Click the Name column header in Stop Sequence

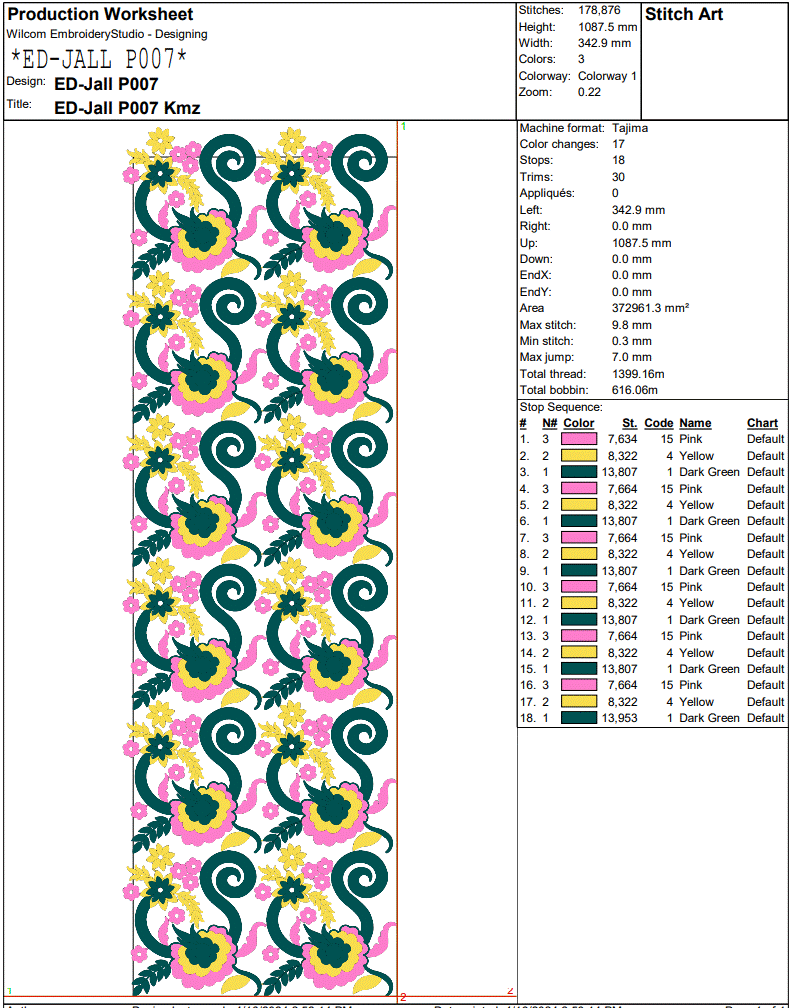point(695,423)
